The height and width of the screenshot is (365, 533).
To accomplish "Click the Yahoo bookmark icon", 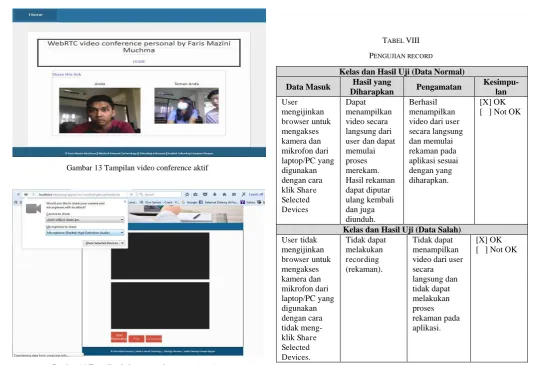I will [x=243, y=202].
